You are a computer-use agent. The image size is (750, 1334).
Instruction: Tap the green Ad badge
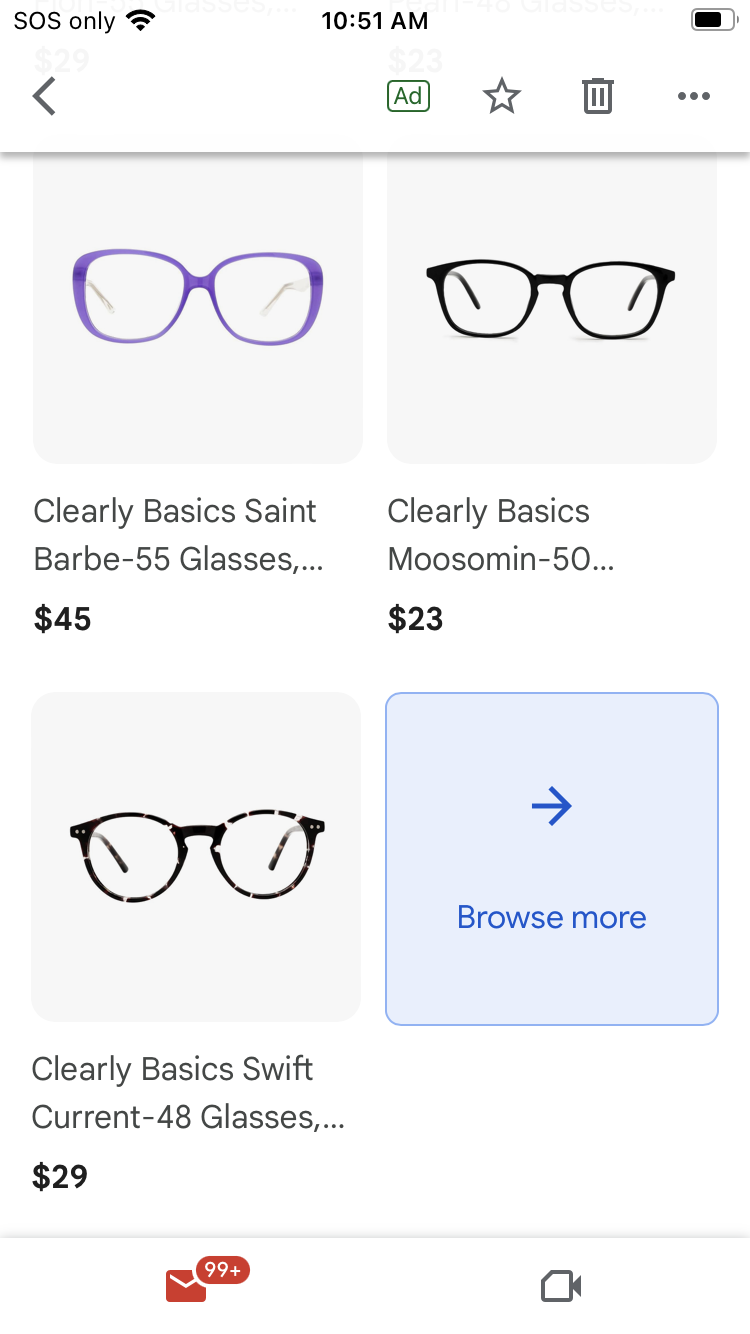408,96
